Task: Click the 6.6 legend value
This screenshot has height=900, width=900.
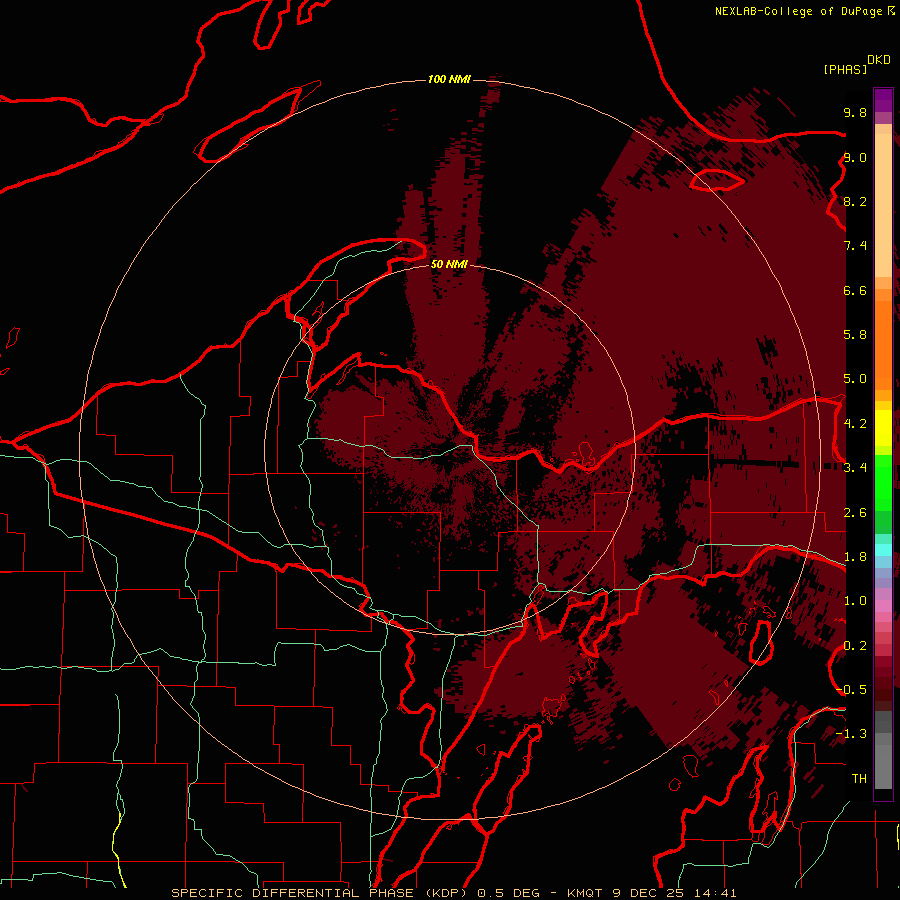Action: click(855, 290)
